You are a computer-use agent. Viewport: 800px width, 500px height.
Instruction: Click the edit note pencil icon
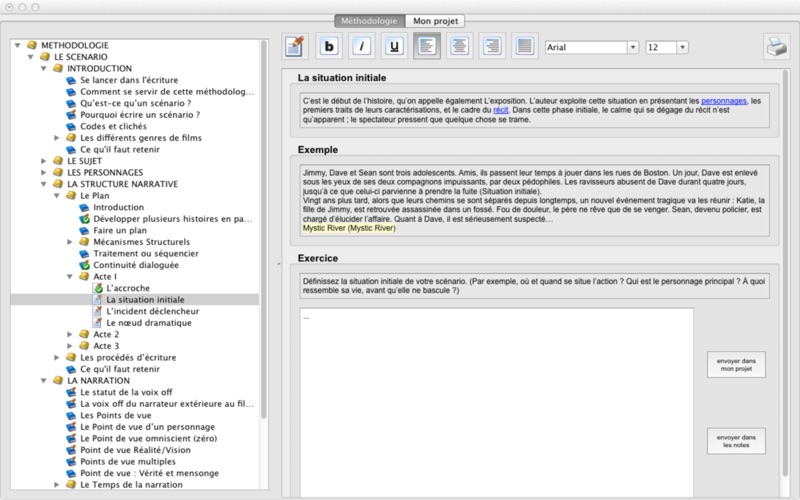pyautogui.click(x=295, y=46)
